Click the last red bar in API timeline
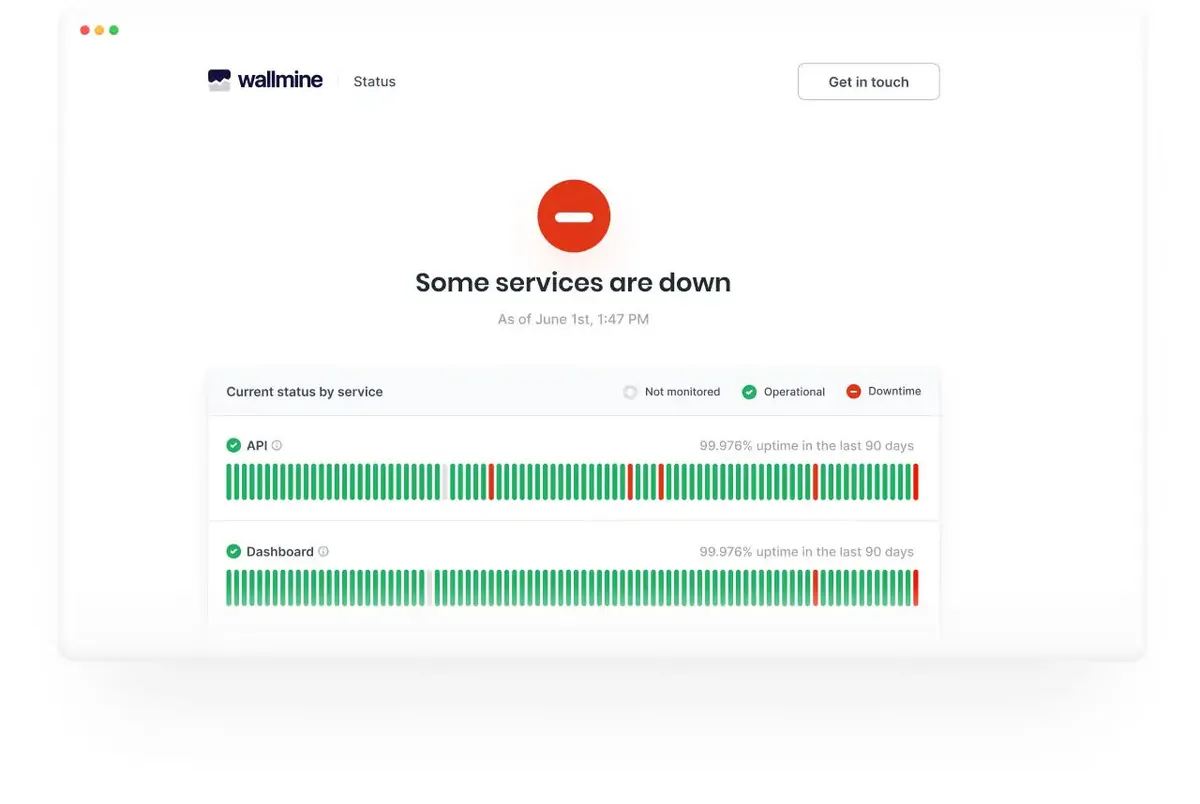1200x804 pixels. (x=916, y=482)
